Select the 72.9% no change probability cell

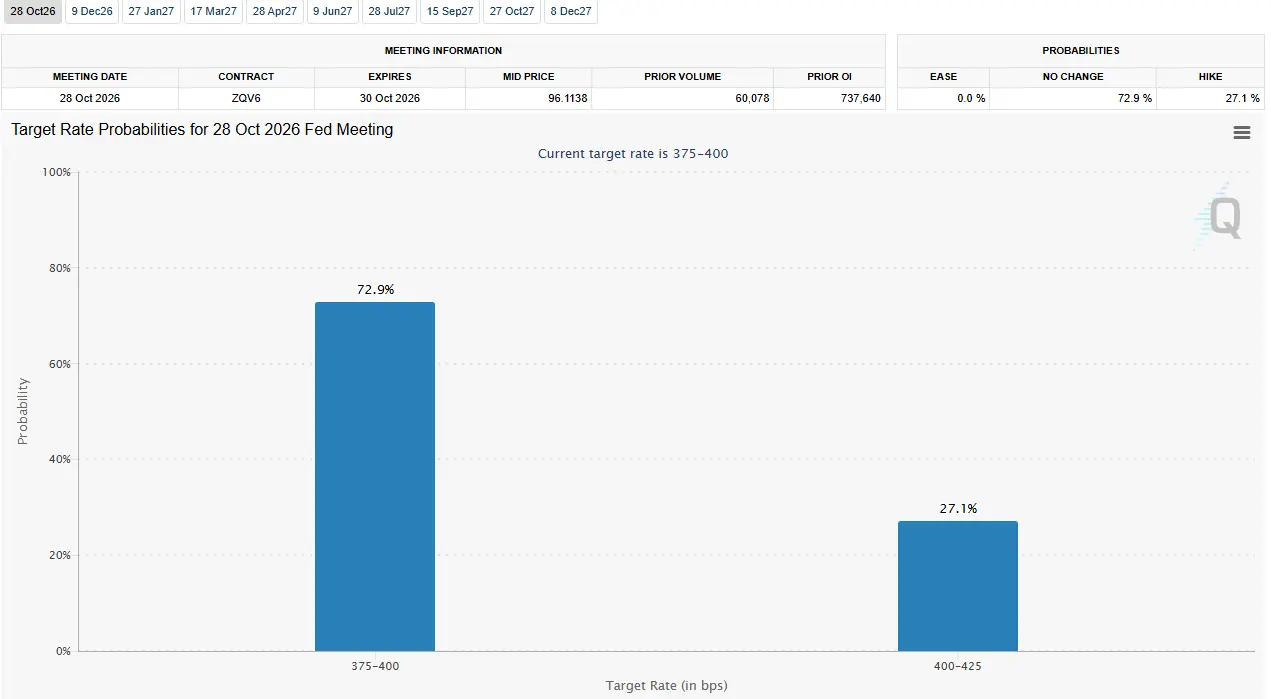pos(1073,98)
